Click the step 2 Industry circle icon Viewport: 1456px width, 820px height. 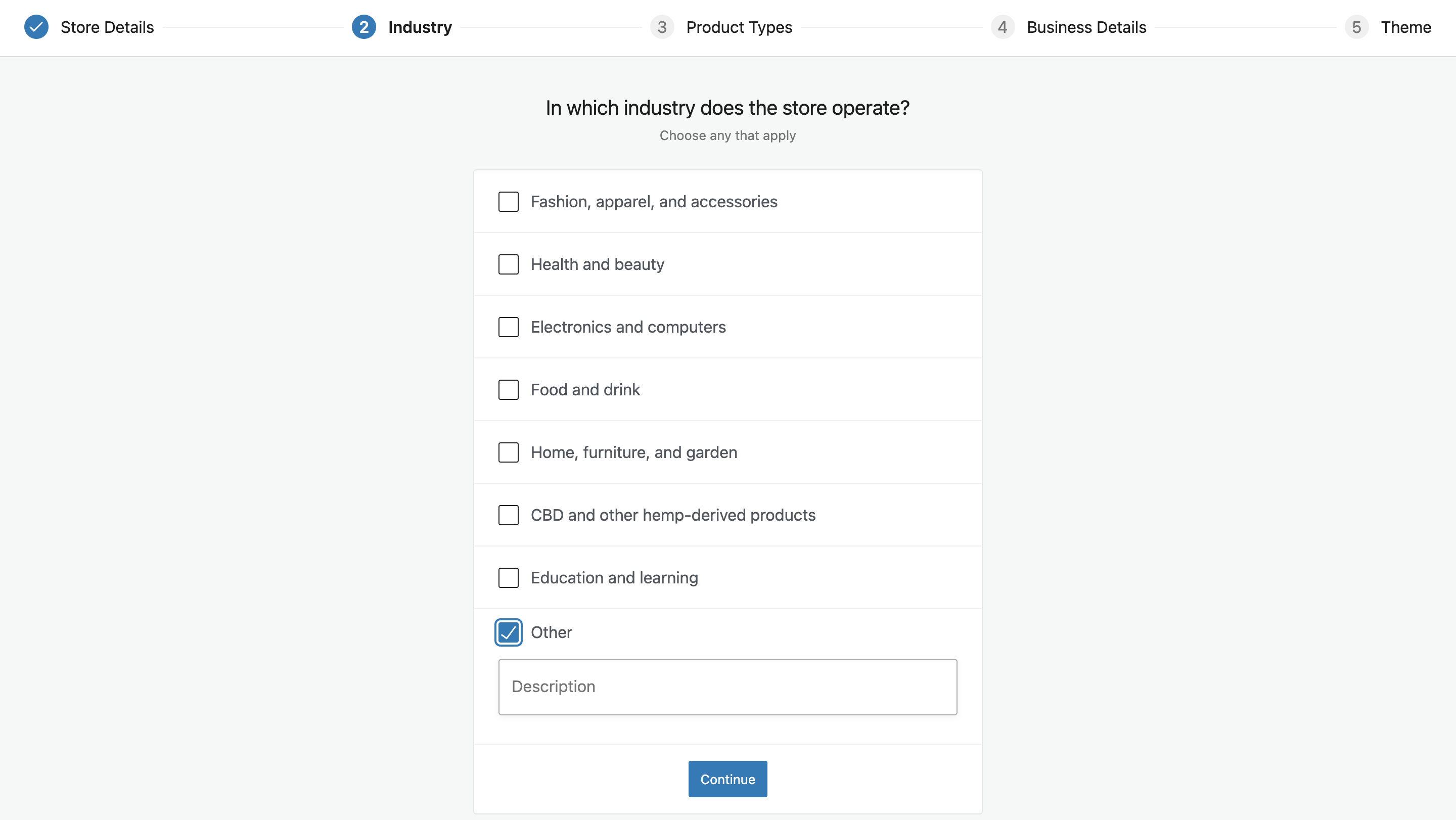tap(363, 27)
